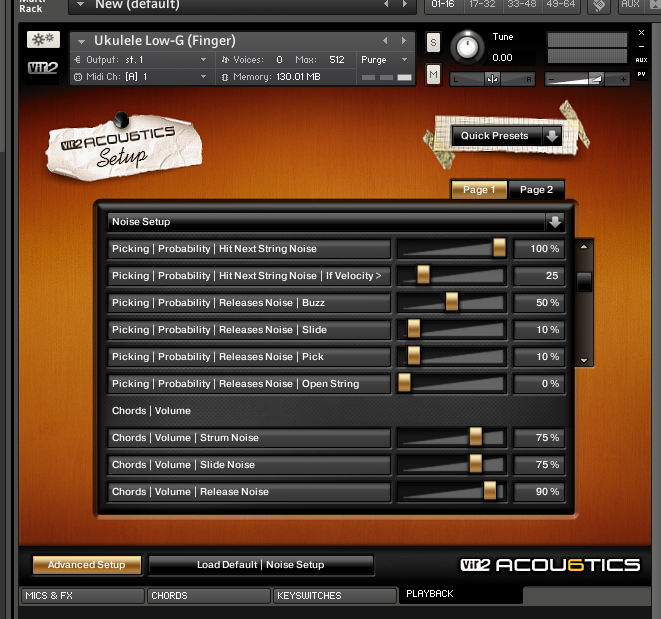Select rack page 01-16
Viewport: 661px width, 619px height.
click(443, 5)
